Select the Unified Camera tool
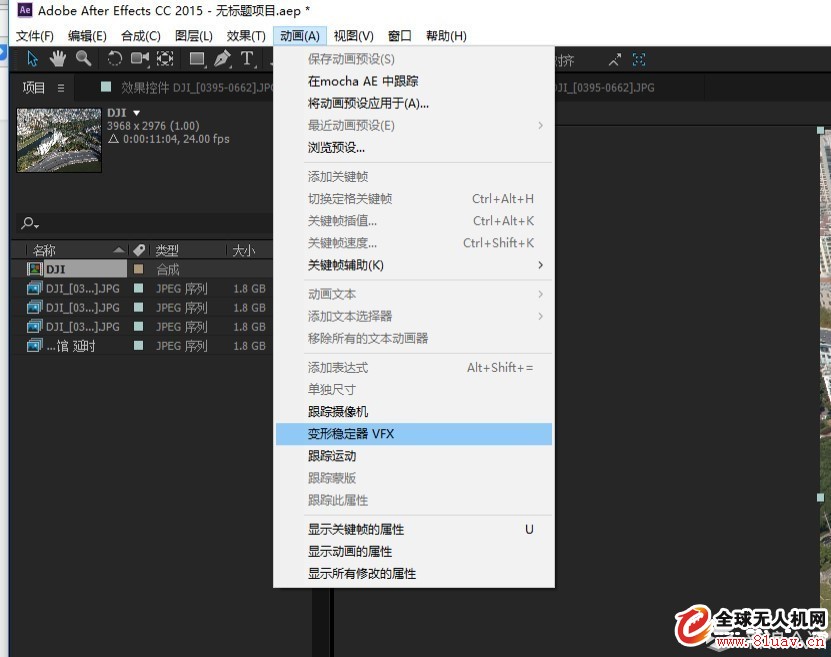Screen dimensions: 831x657 click(140, 58)
